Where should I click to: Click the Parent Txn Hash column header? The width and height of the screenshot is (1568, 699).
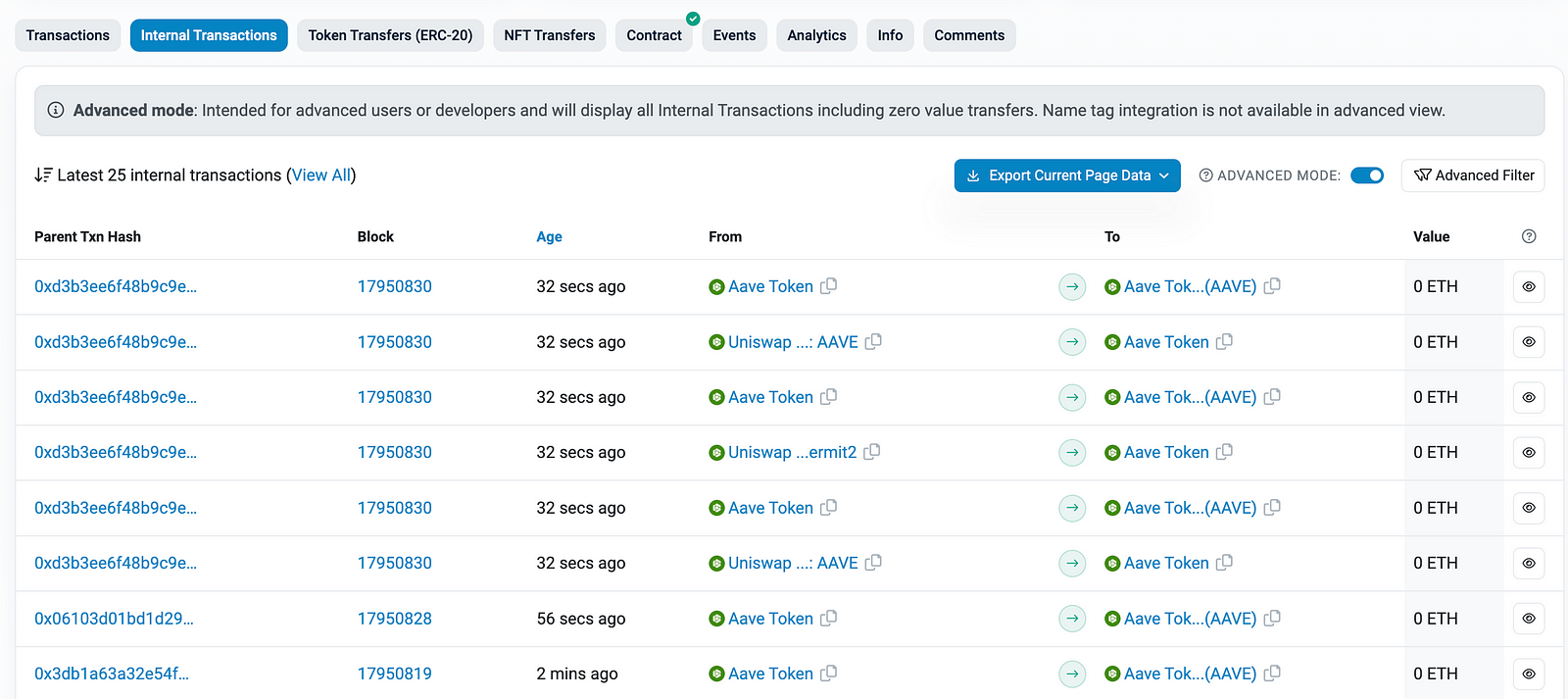click(x=87, y=236)
